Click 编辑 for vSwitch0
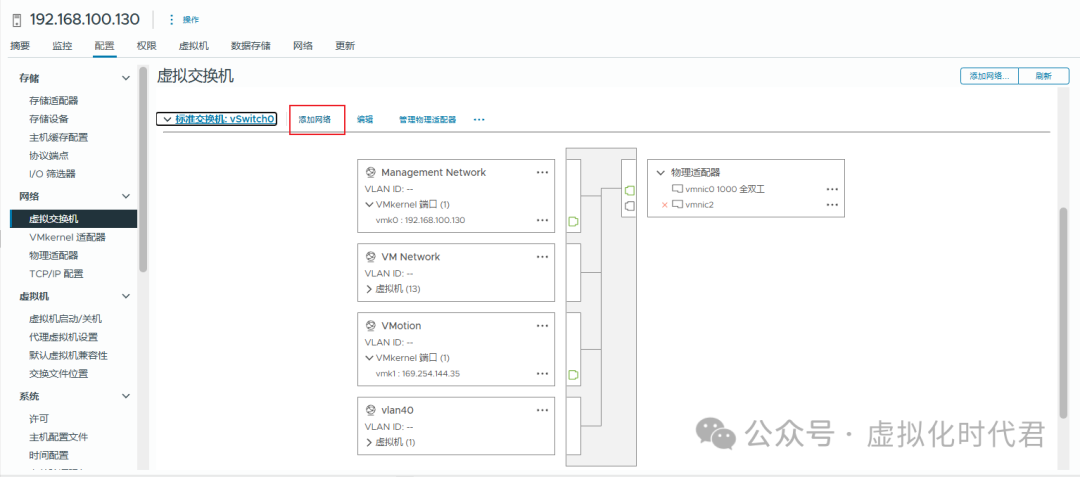 click(x=365, y=119)
